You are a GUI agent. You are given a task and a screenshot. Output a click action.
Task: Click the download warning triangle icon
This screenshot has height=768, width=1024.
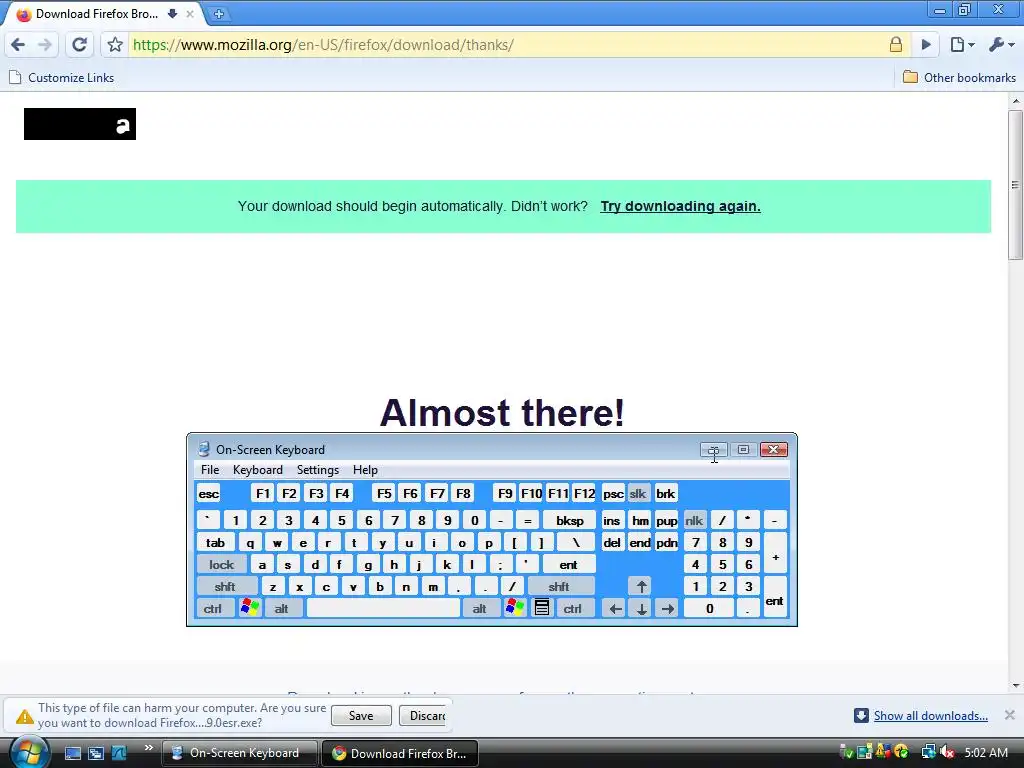pos(25,716)
